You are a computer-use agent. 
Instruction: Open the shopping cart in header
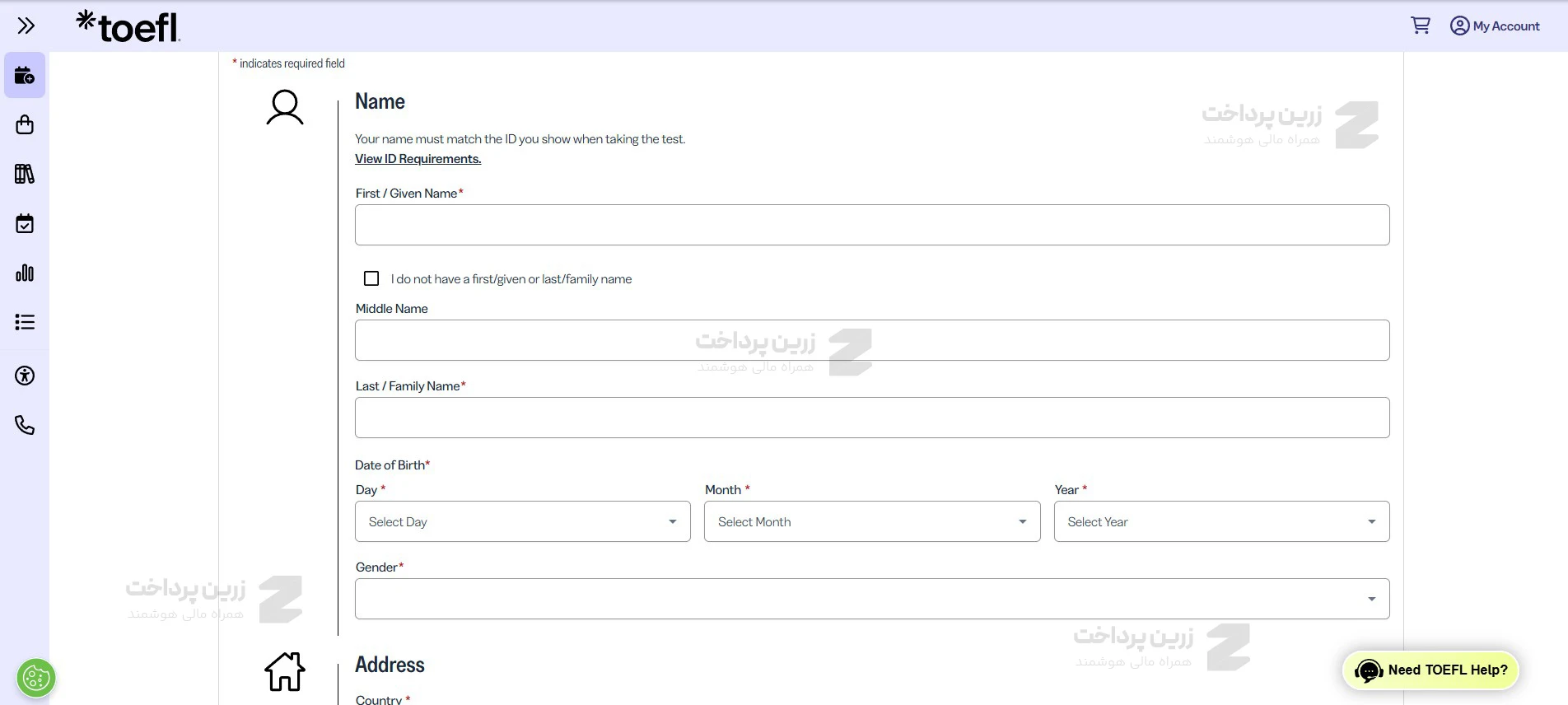tap(1420, 26)
